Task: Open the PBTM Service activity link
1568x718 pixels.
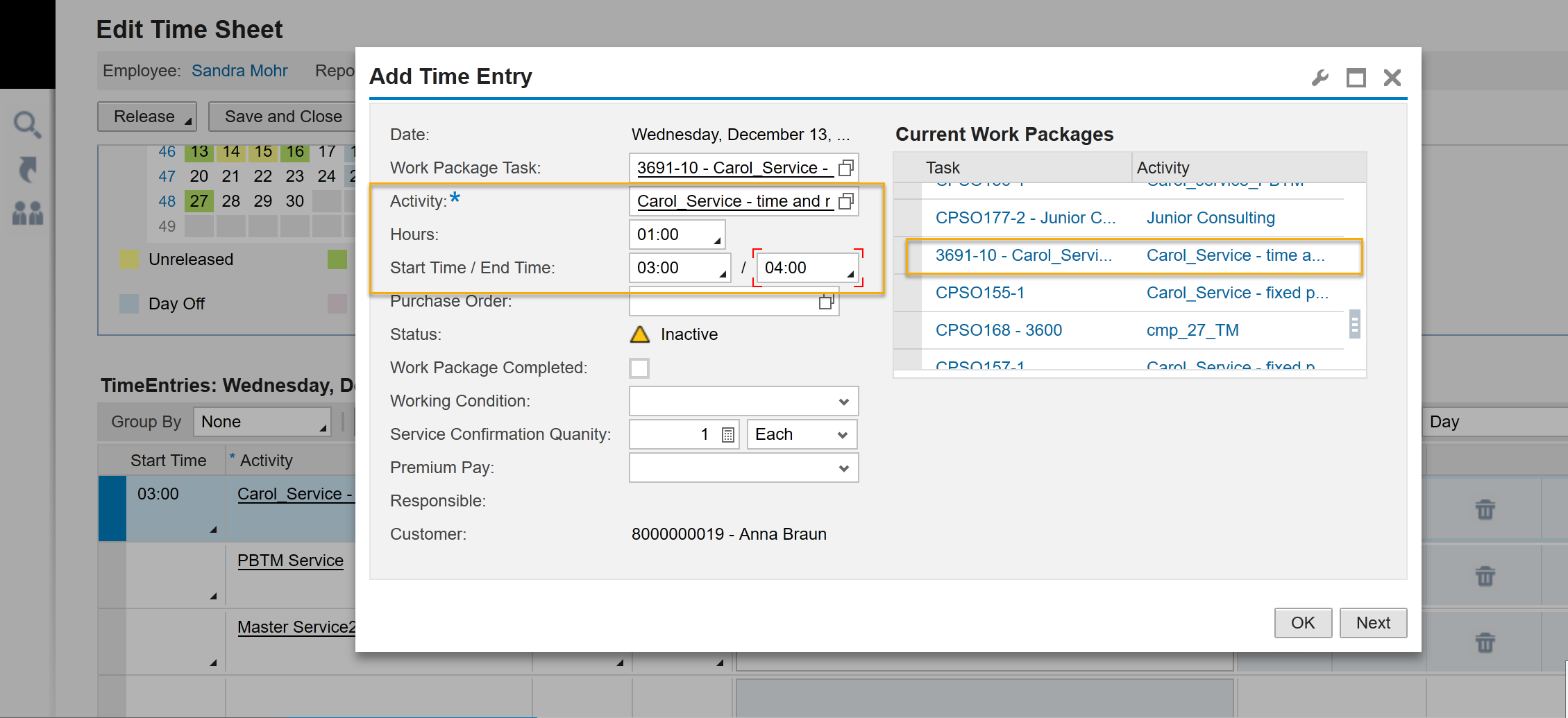Action: [290, 561]
